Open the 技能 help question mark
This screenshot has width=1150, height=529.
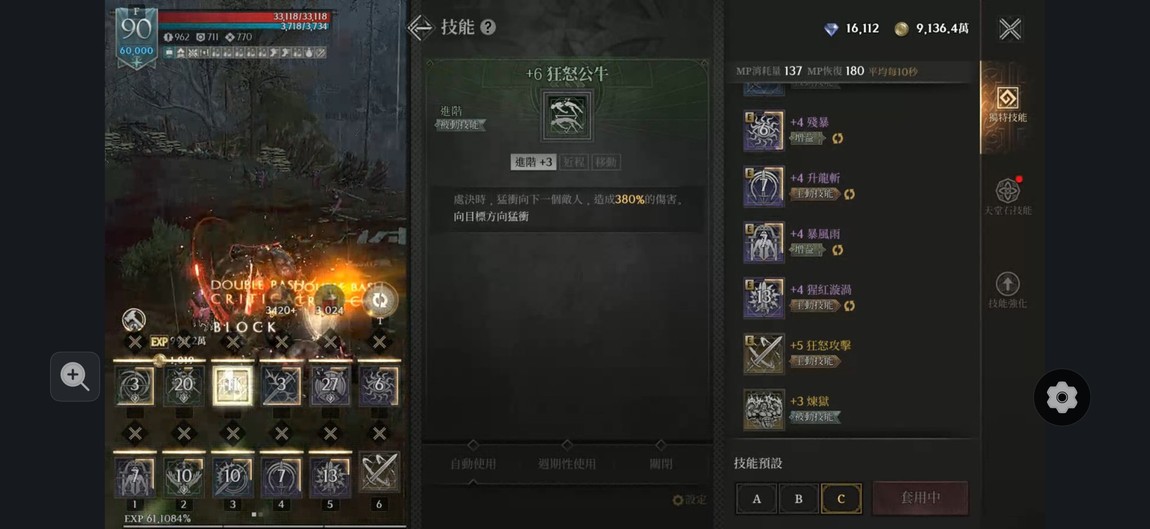tap(488, 28)
